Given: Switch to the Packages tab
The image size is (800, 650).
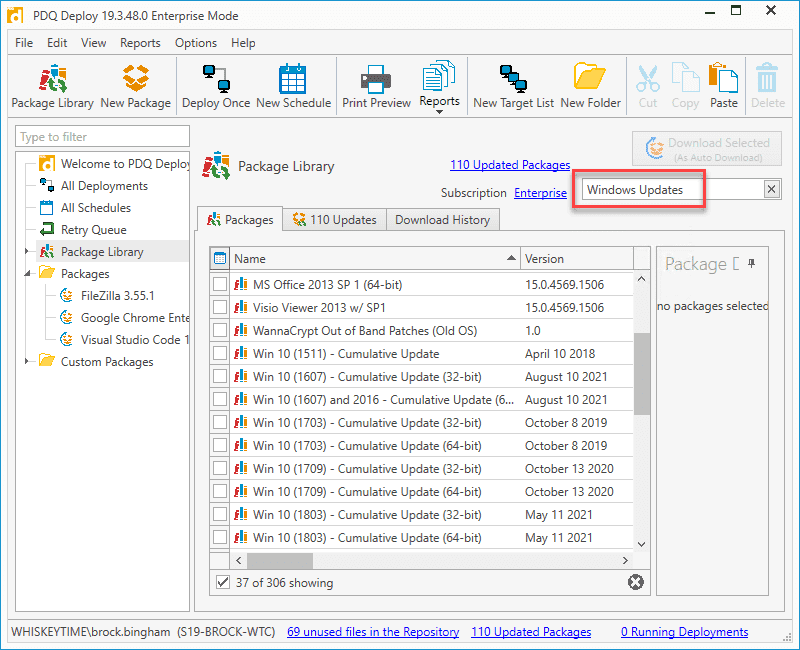Looking at the screenshot, I should [240, 220].
